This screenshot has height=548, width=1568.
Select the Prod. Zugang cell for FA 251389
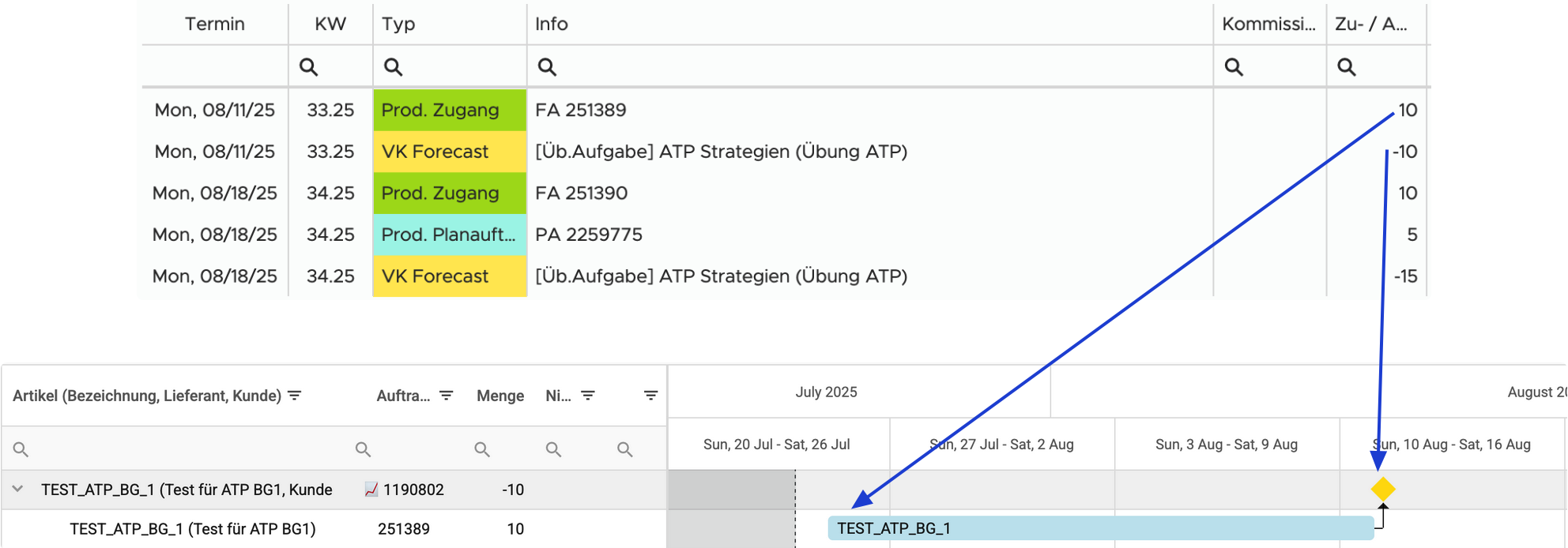[x=450, y=110]
